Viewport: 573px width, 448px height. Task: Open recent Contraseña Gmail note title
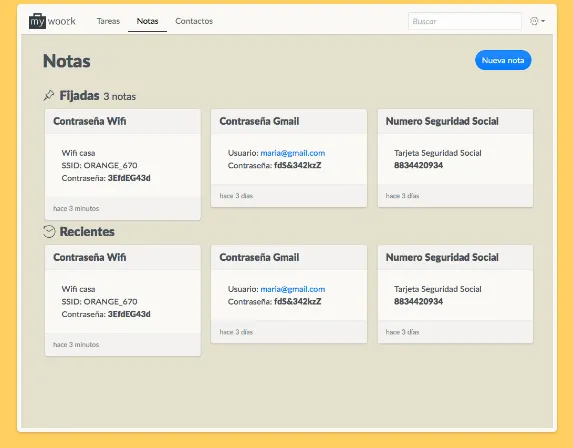259,257
